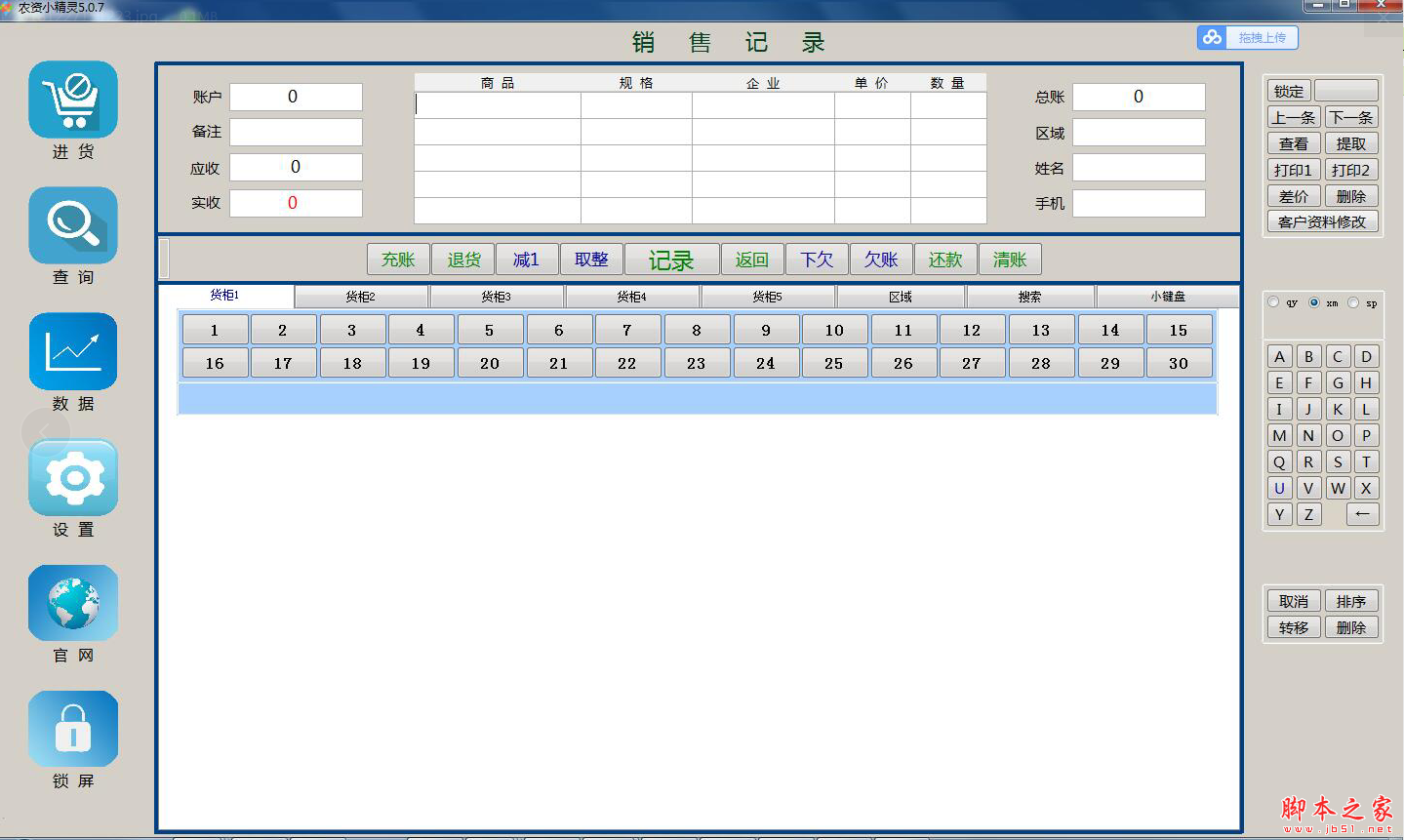The width and height of the screenshot is (1404, 840).
Task: Select product shelf button 15
Action: click(1180, 329)
